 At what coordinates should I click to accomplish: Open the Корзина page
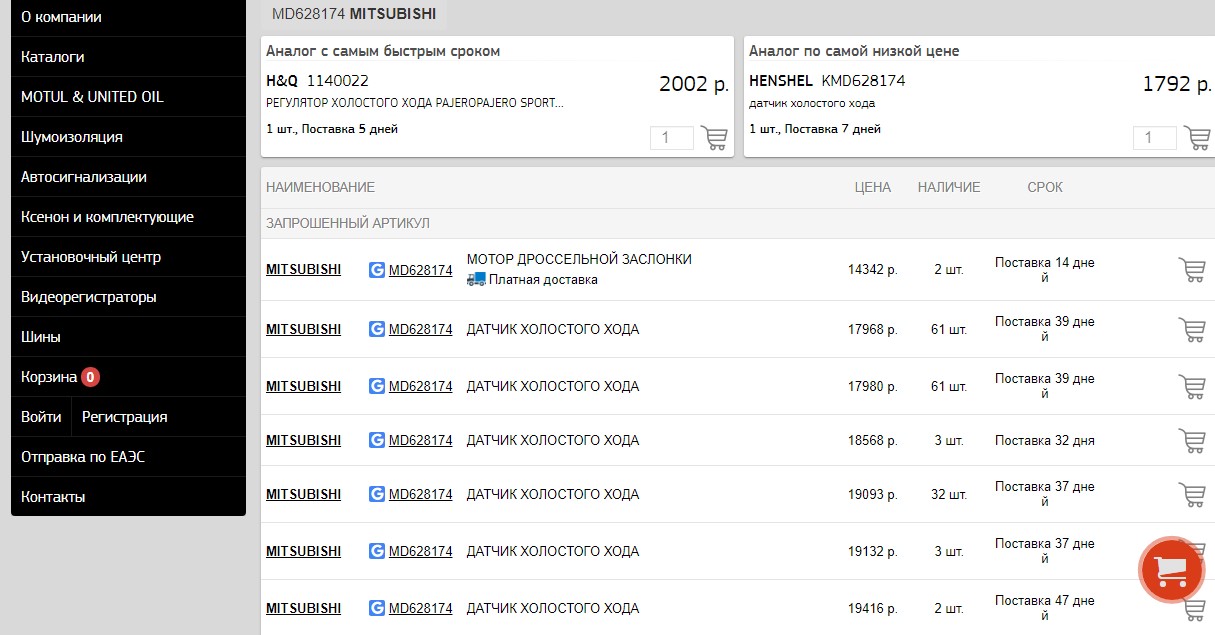[x=49, y=377]
